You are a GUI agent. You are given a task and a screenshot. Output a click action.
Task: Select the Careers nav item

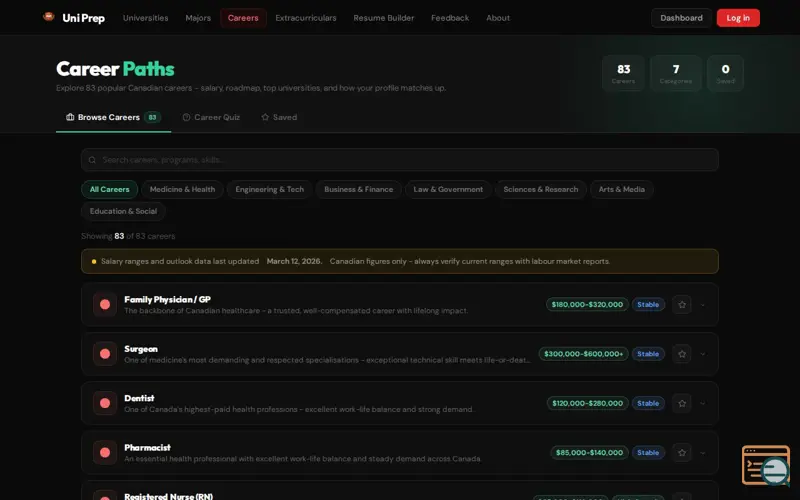point(243,18)
